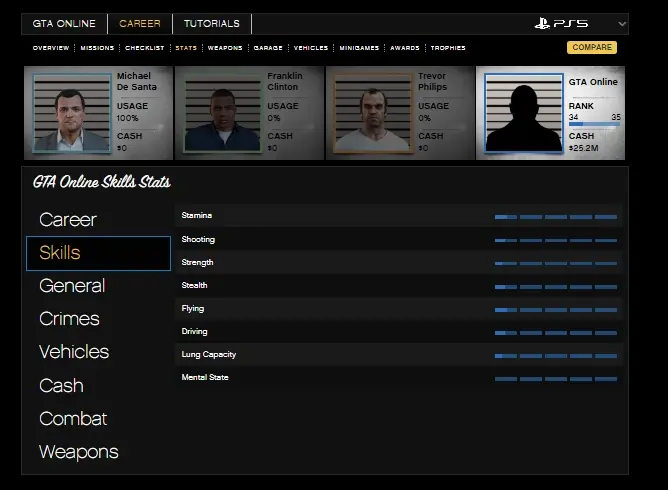Click the GTA Online rank progress bar
668x490 pixels.
[594, 125]
